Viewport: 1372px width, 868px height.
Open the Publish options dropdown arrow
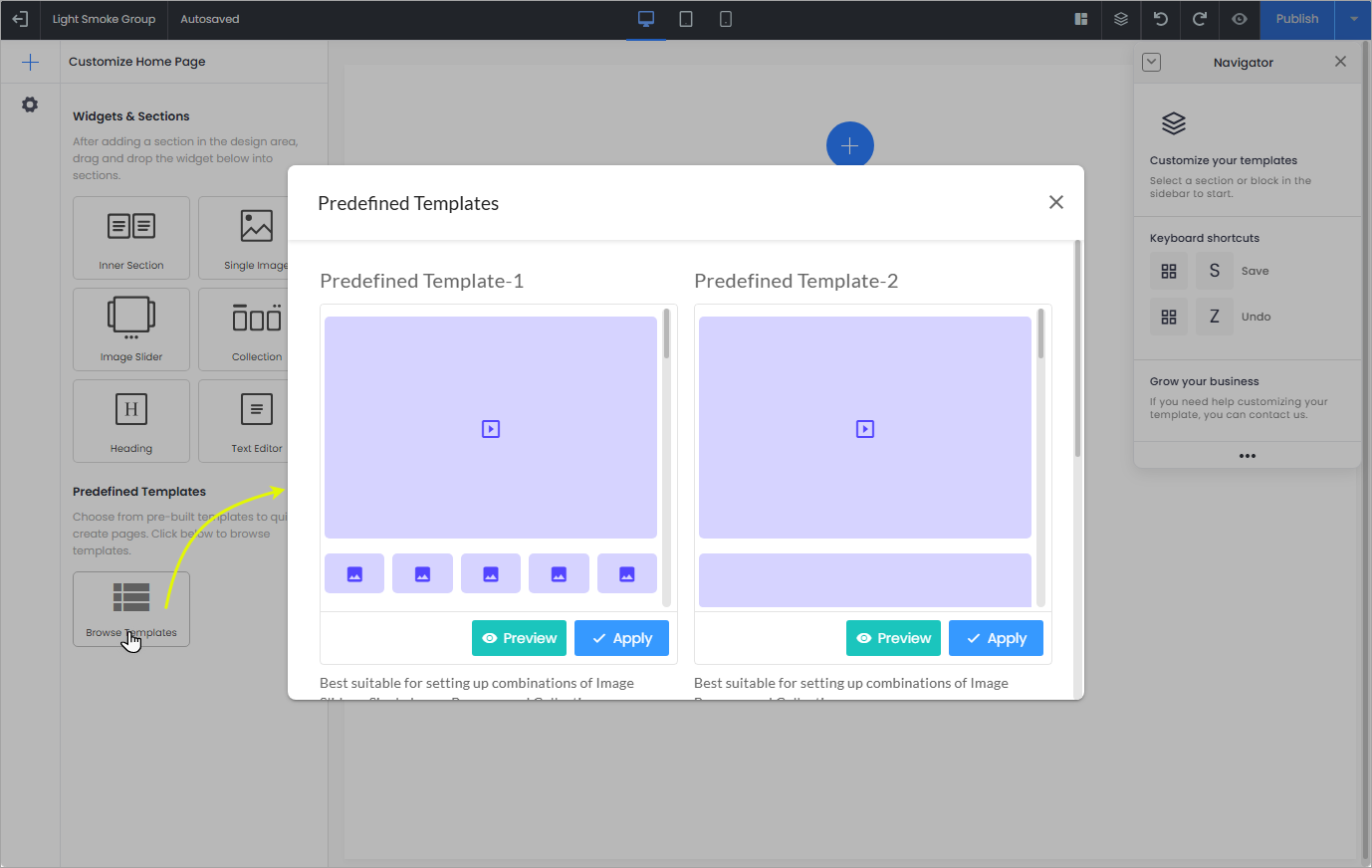1354,19
